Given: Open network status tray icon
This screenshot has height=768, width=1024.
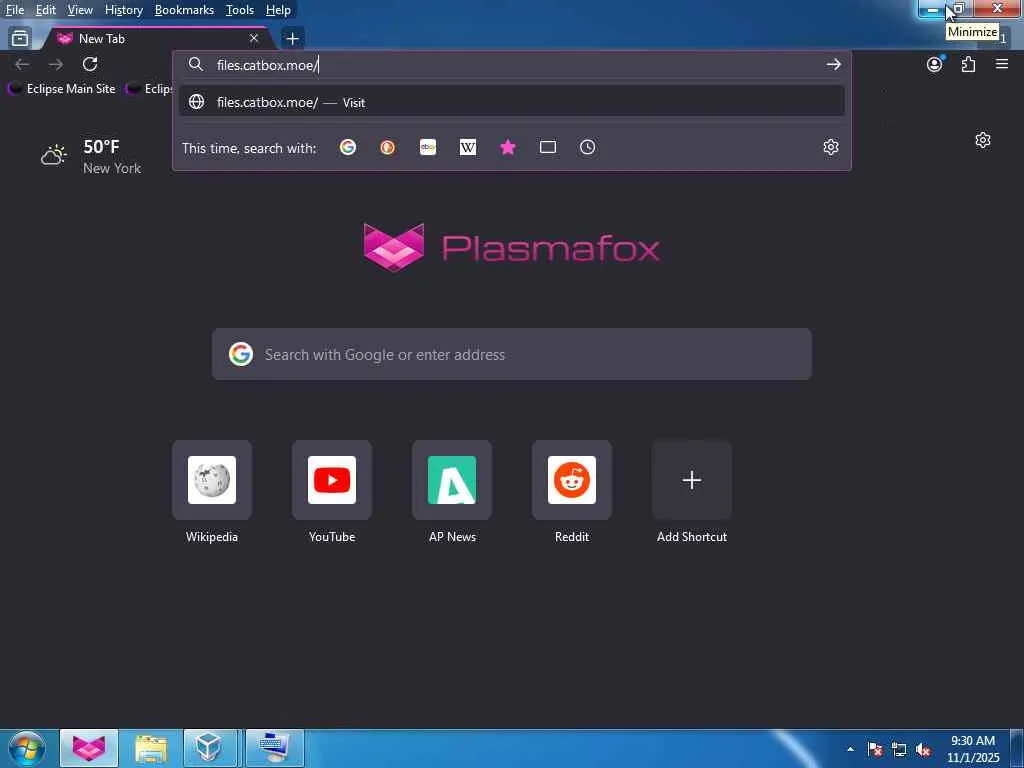Looking at the screenshot, I should pos(899,749).
